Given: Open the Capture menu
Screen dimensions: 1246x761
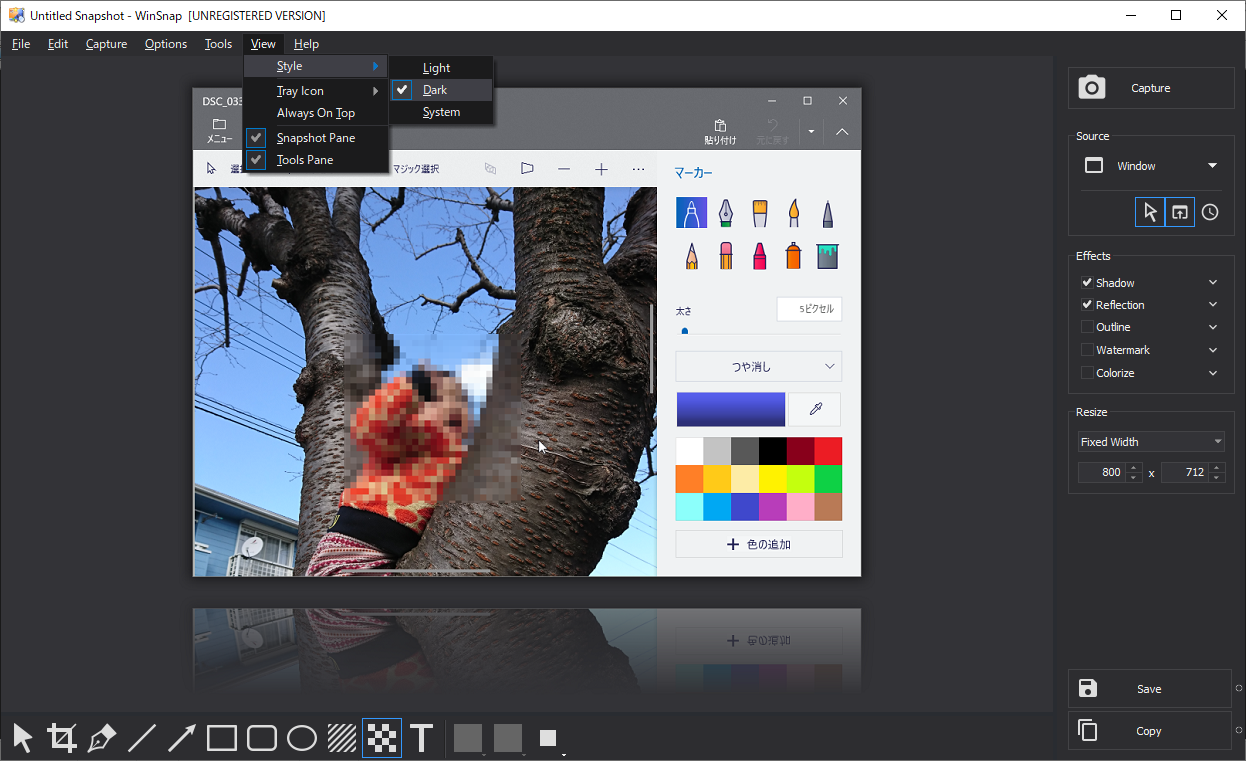Looking at the screenshot, I should click(106, 44).
